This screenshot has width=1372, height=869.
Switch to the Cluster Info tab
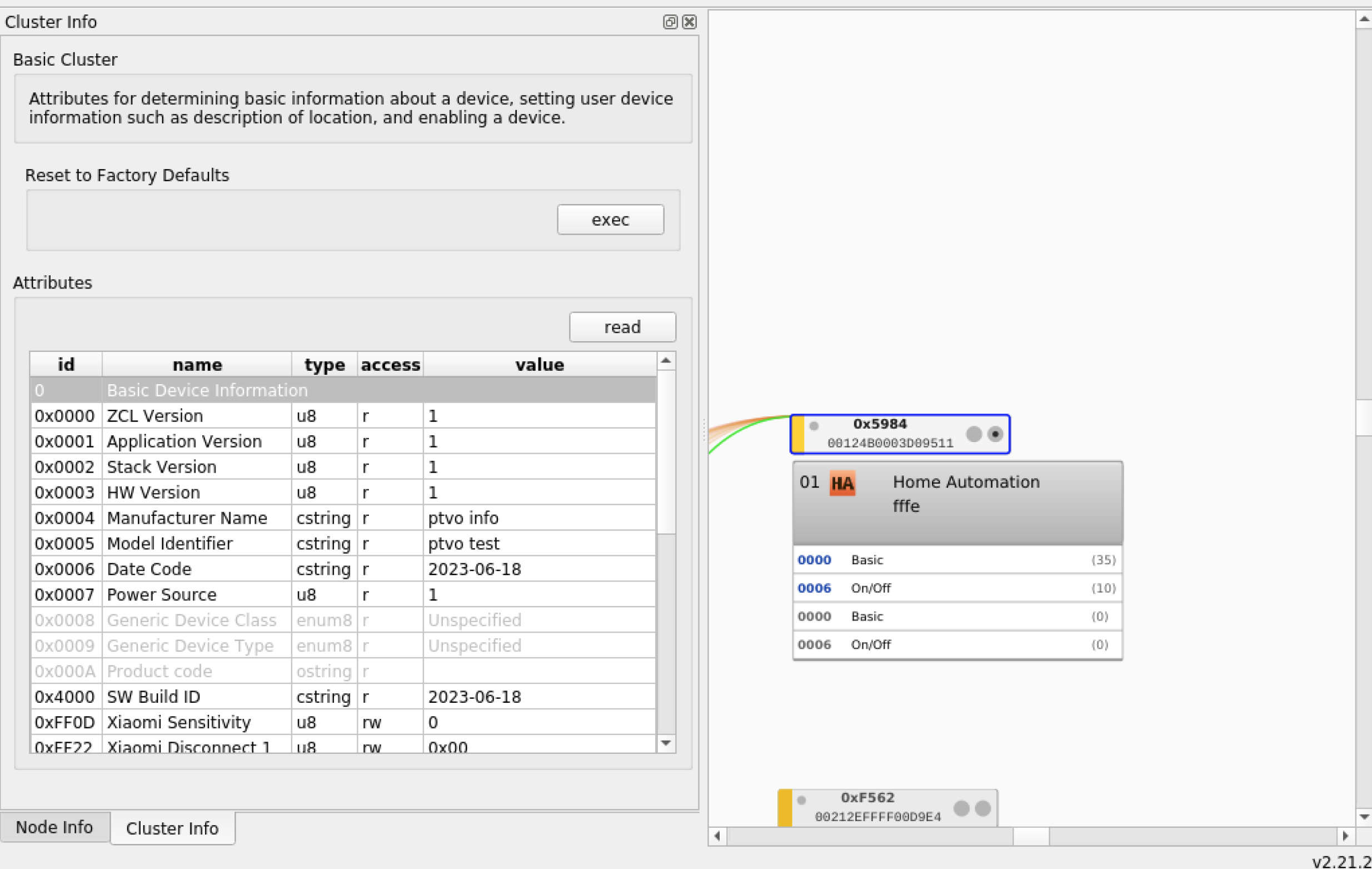coord(172,828)
